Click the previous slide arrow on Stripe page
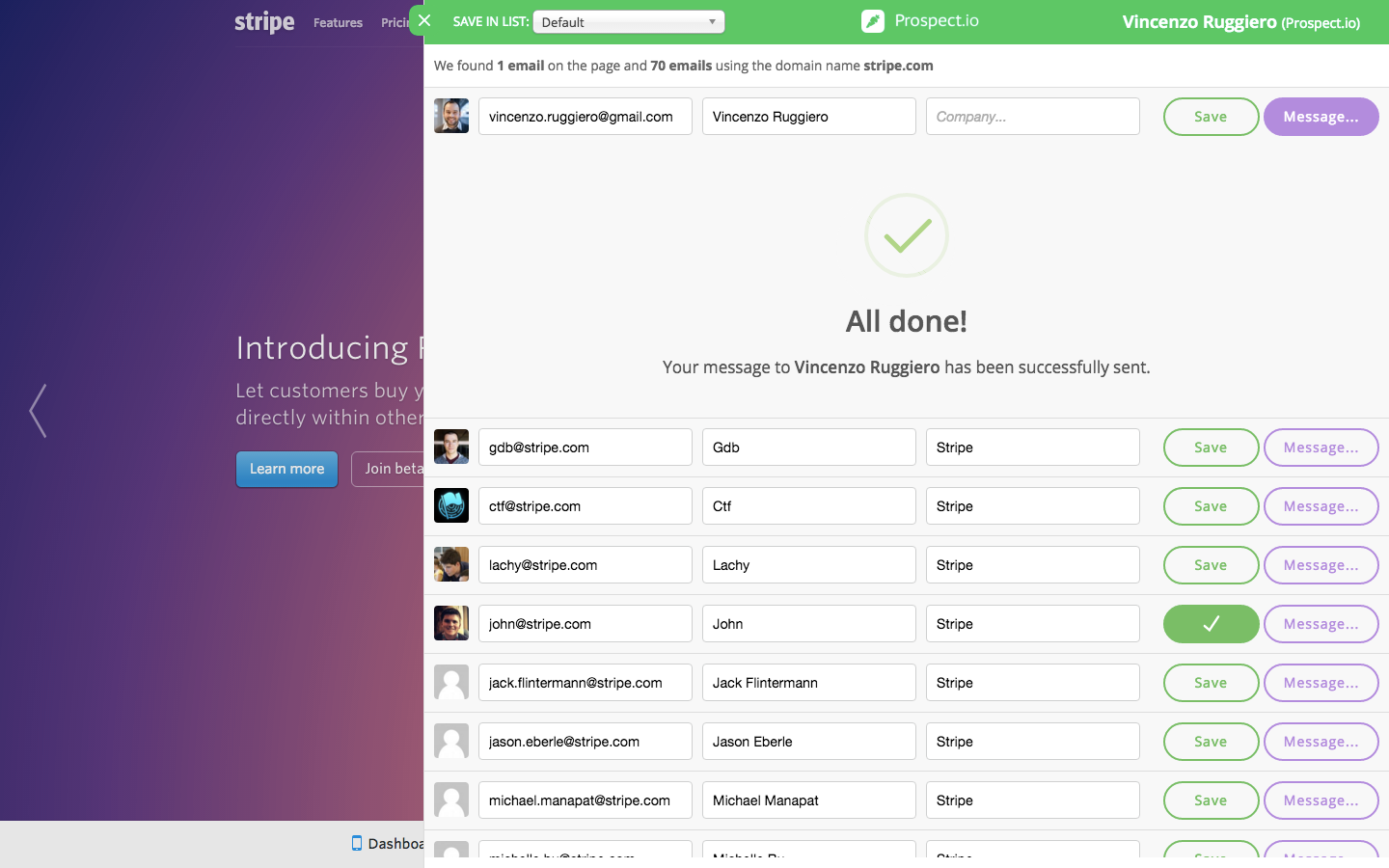Screen dimensions: 1389x868 click(38, 411)
